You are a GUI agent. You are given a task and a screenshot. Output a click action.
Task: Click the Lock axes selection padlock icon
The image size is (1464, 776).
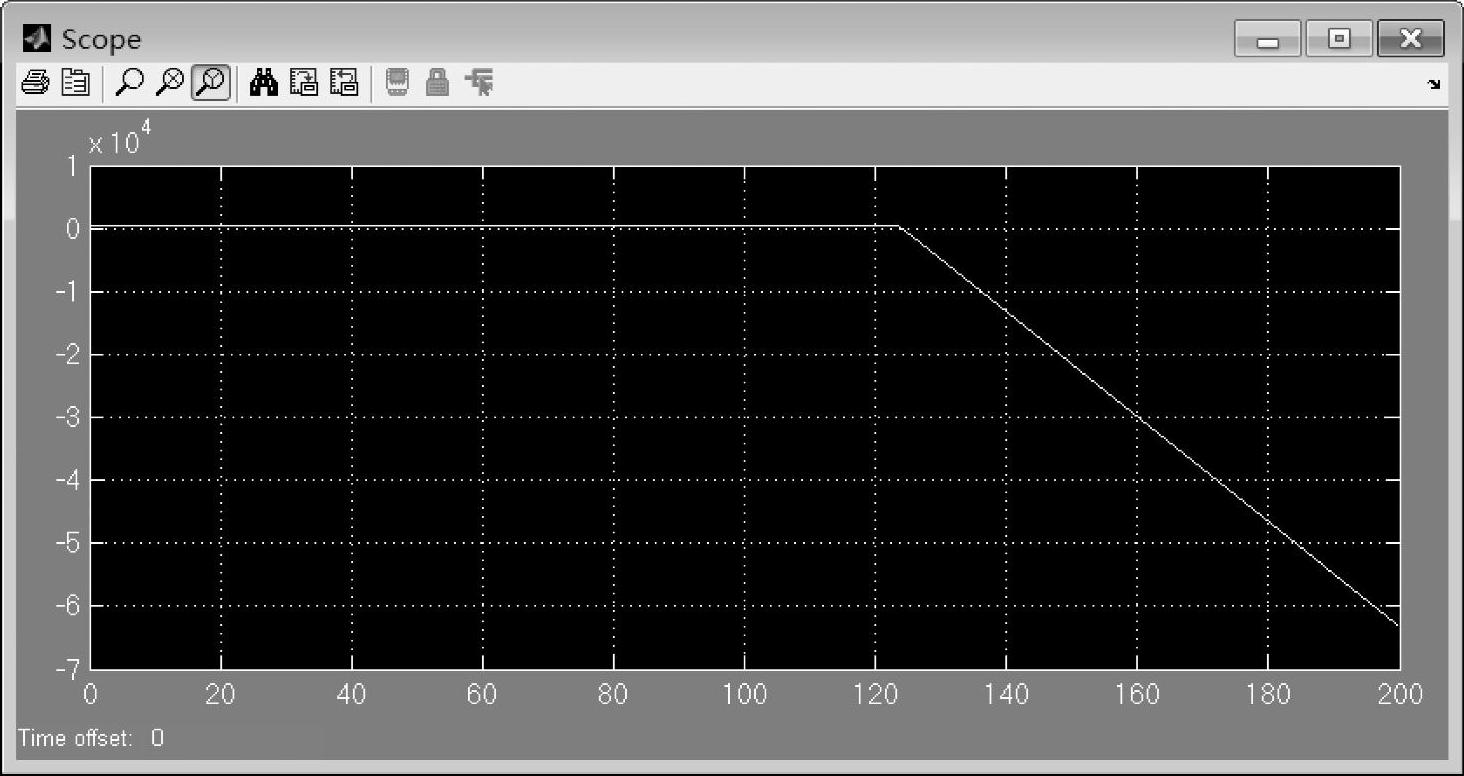point(437,83)
